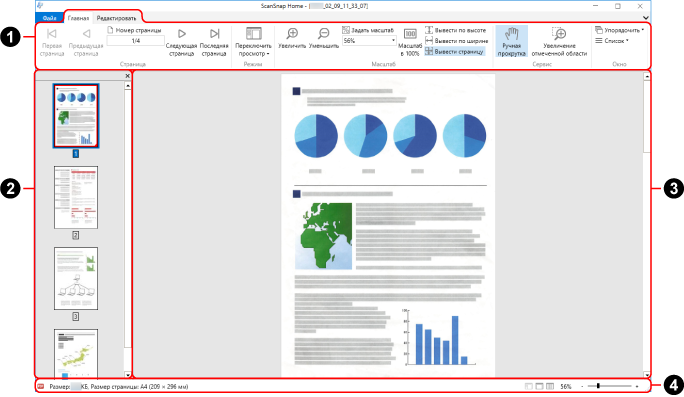Select page 2 thumbnail
The width and height of the screenshot is (684, 397).
coord(76,197)
